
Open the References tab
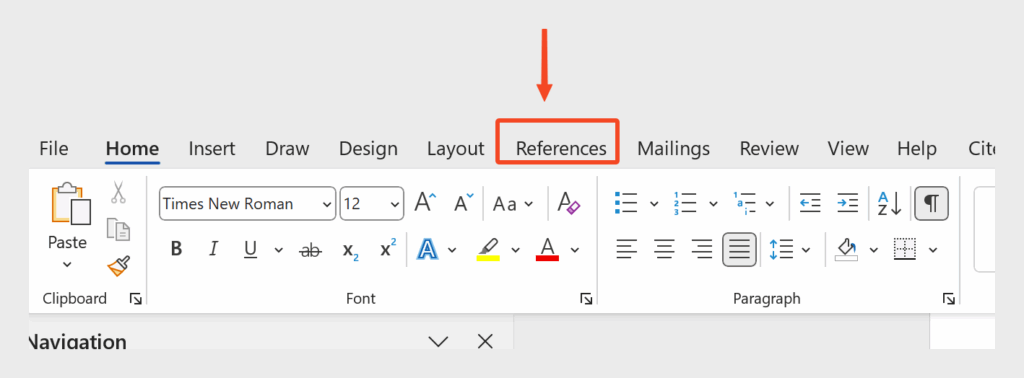(x=561, y=148)
